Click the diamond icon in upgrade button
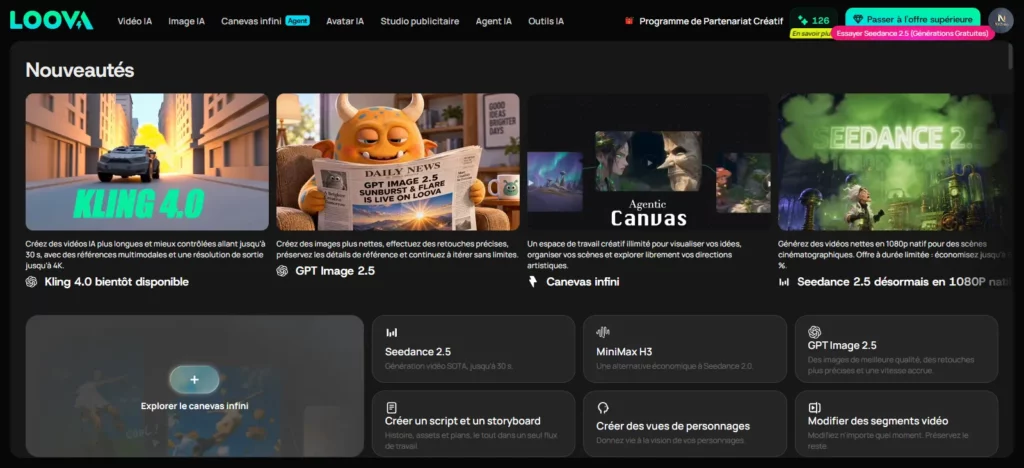Screen dimensions: 1024x468 point(858,20)
